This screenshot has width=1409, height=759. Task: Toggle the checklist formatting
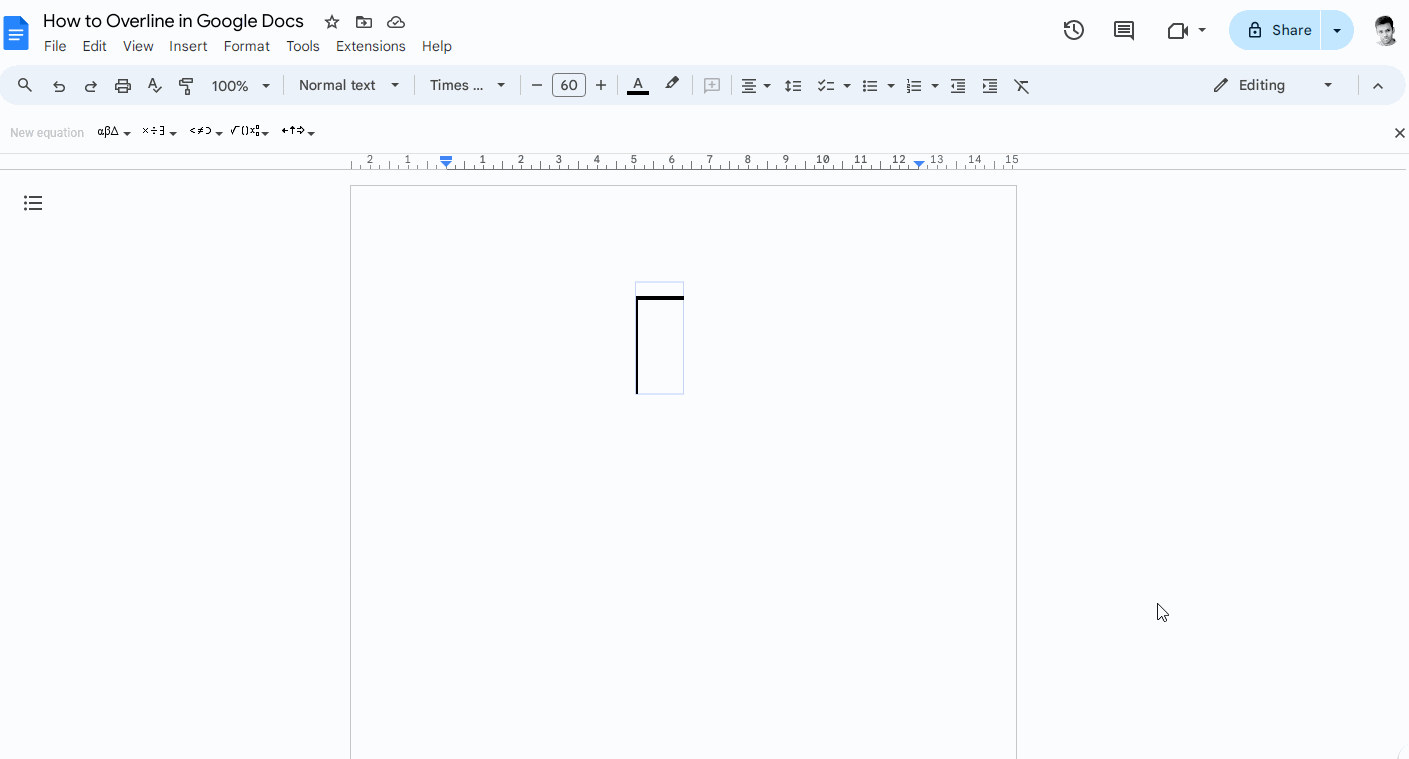coord(827,85)
